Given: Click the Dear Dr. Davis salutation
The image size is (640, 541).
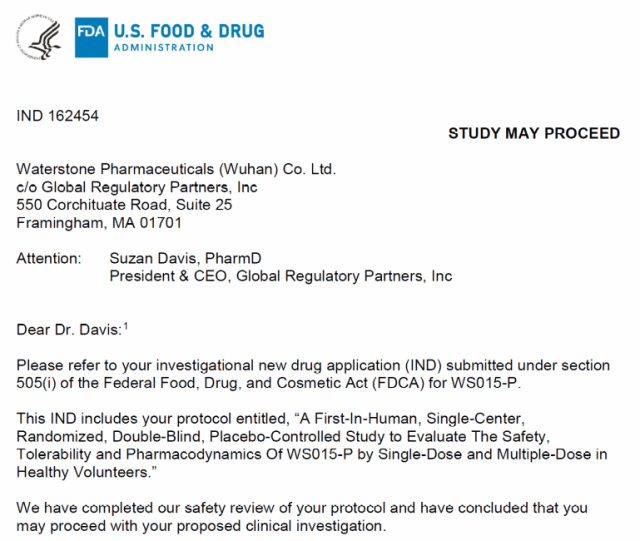Looking at the screenshot, I should pos(66,329).
